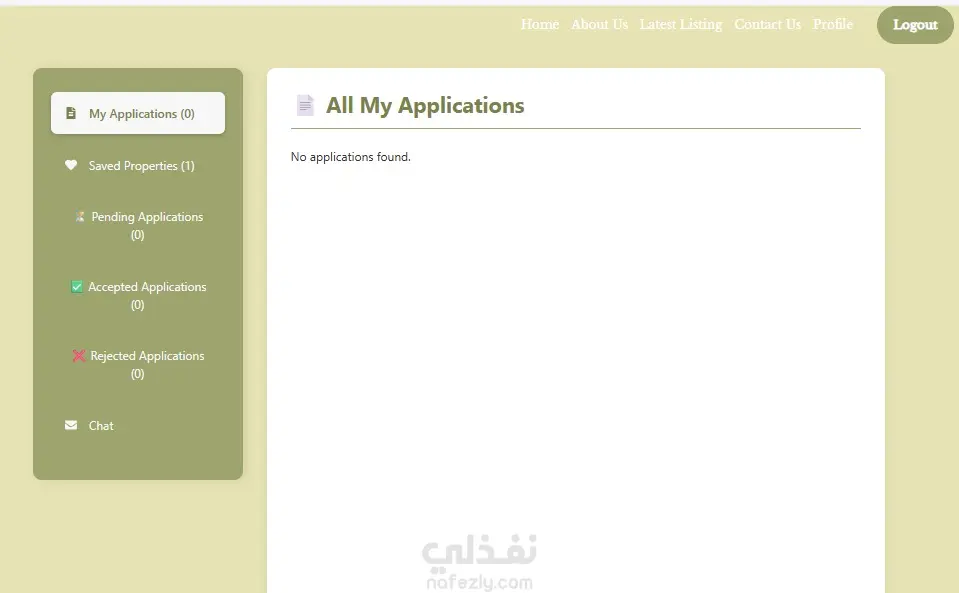Open the Chat section in the sidebar
This screenshot has height=593, width=959.
tap(138, 425)
